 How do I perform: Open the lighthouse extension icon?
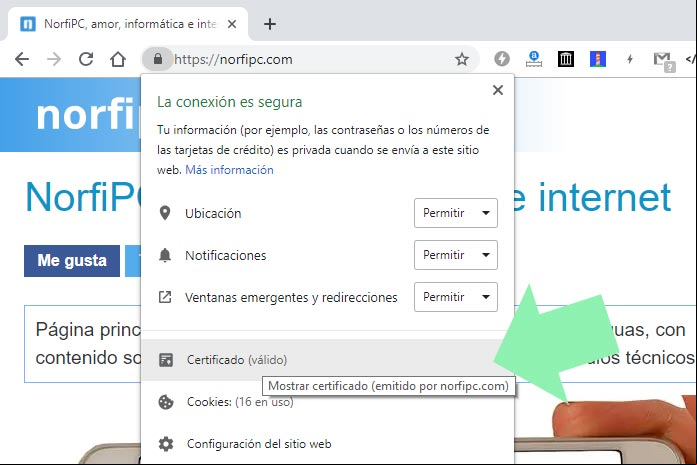tap(598, 59)
